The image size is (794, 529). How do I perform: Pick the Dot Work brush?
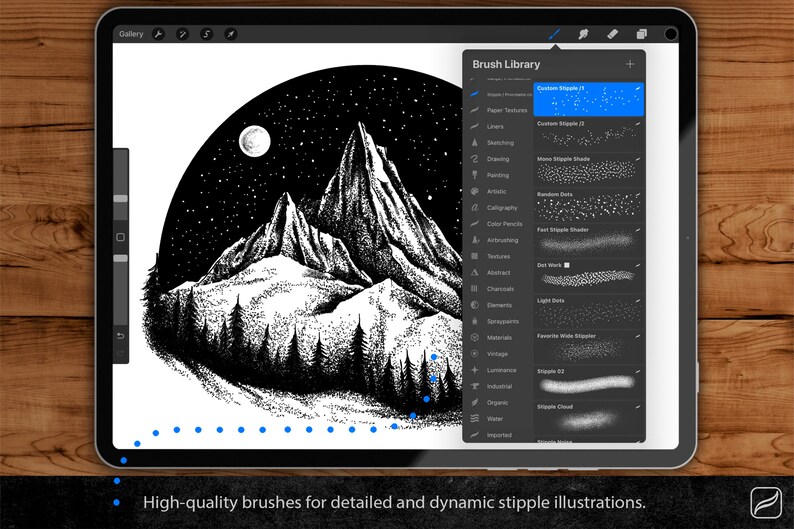pyautogui.click(x=588, y=276)
